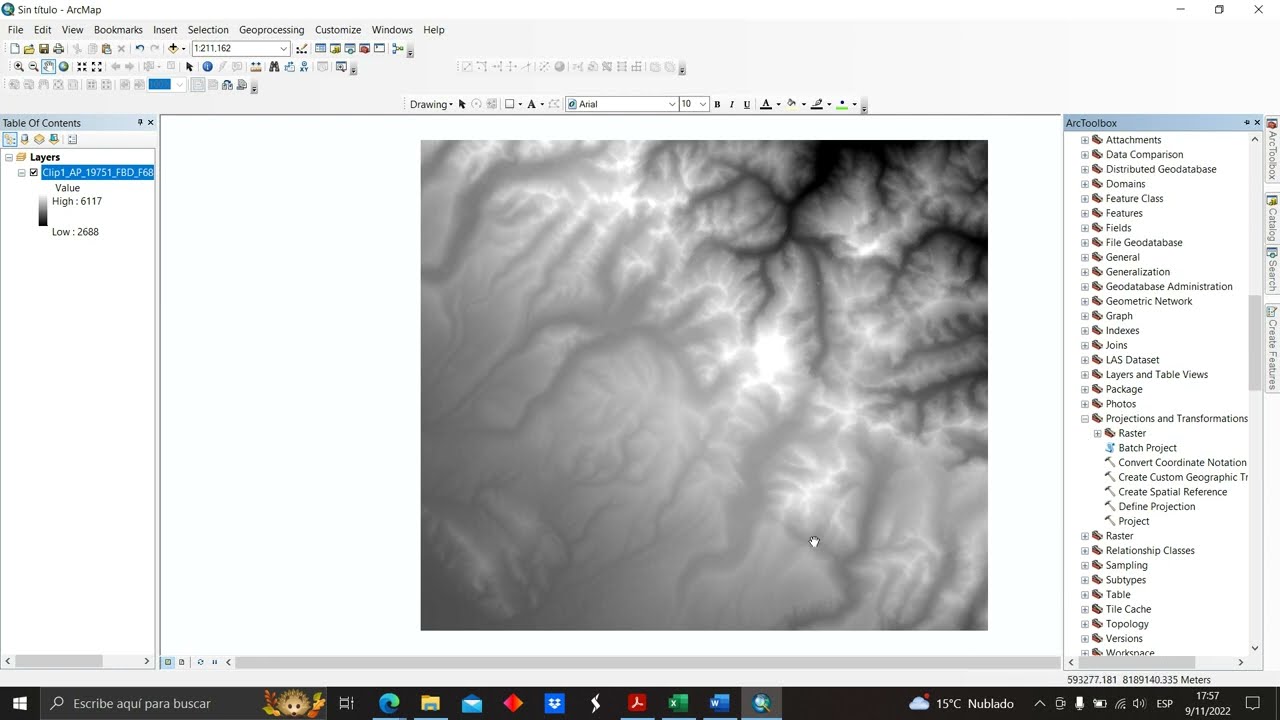Viewport: 1280px width, 720px height.
Task: Zoom to Full Extent globe
Action: pyautogui.click(x=63, y=67)
